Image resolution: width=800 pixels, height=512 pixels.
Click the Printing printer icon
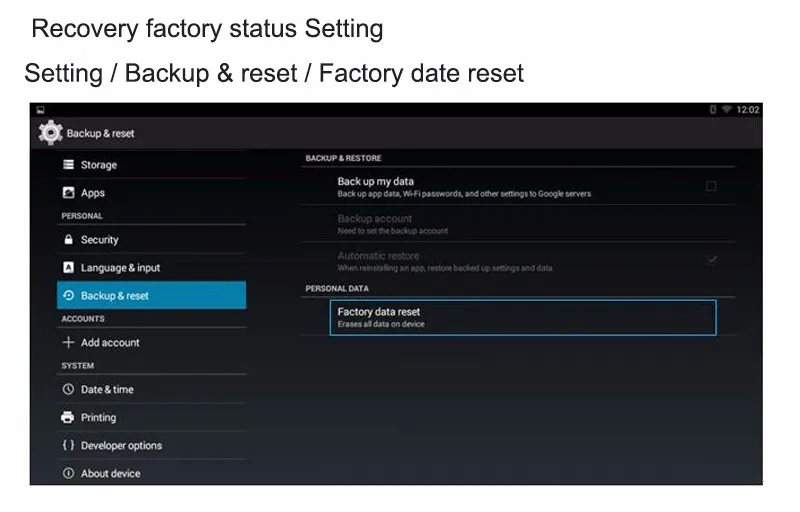click(x=69, y=418)
